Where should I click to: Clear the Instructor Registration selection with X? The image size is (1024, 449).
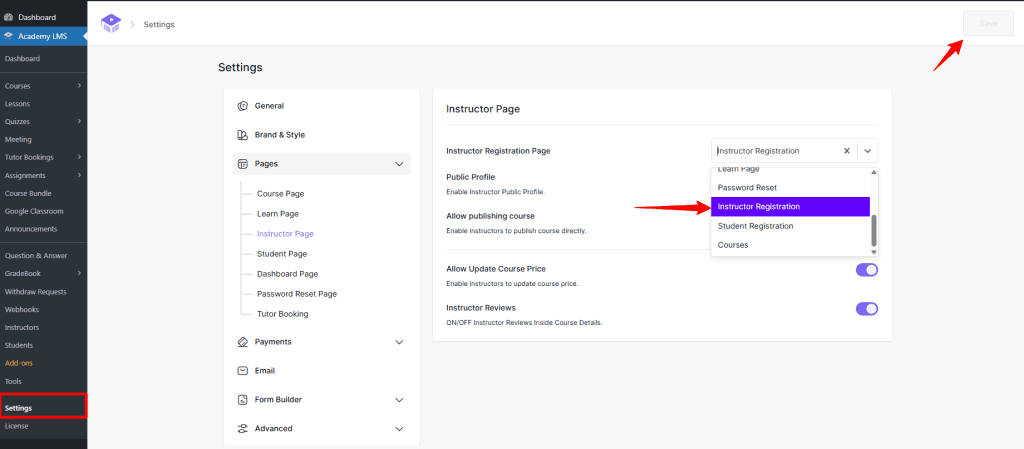pos(847,151)
